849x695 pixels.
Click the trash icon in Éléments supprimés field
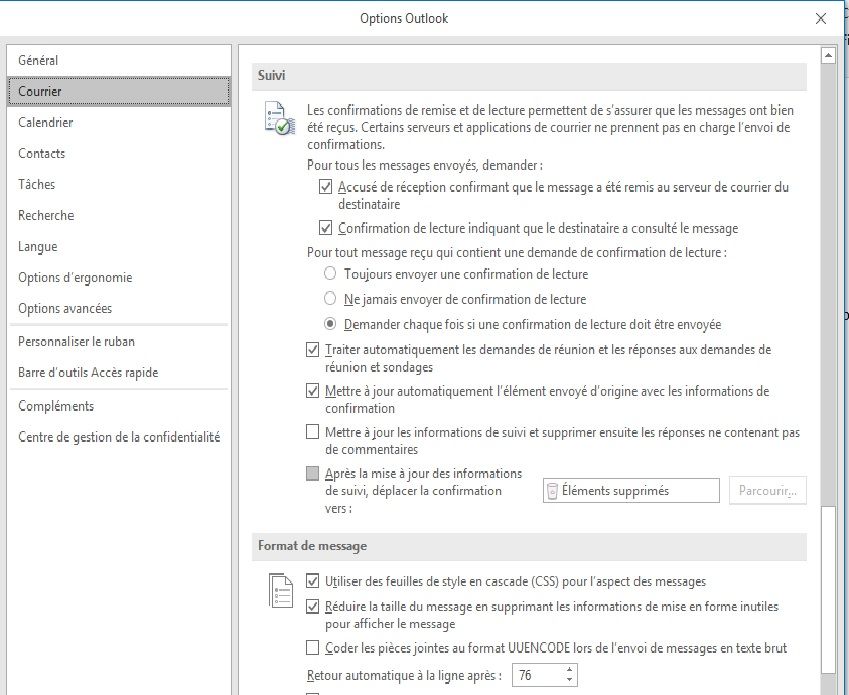[x=552, y=491]
